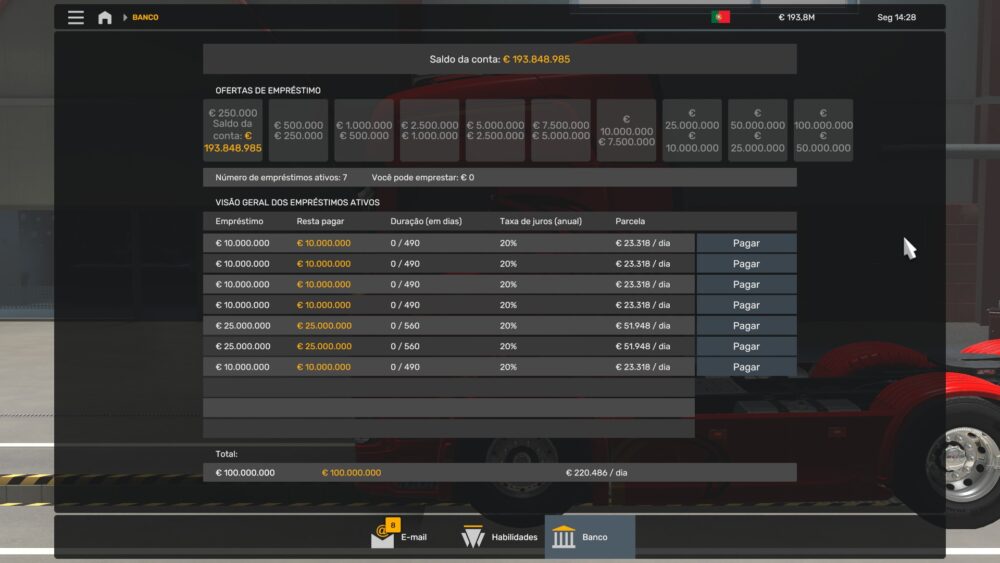The height and width of the screenshot is (563, 1000).
Task: Select the €1.000.000 / €500.000 loan offer tile
Action: 364,130
